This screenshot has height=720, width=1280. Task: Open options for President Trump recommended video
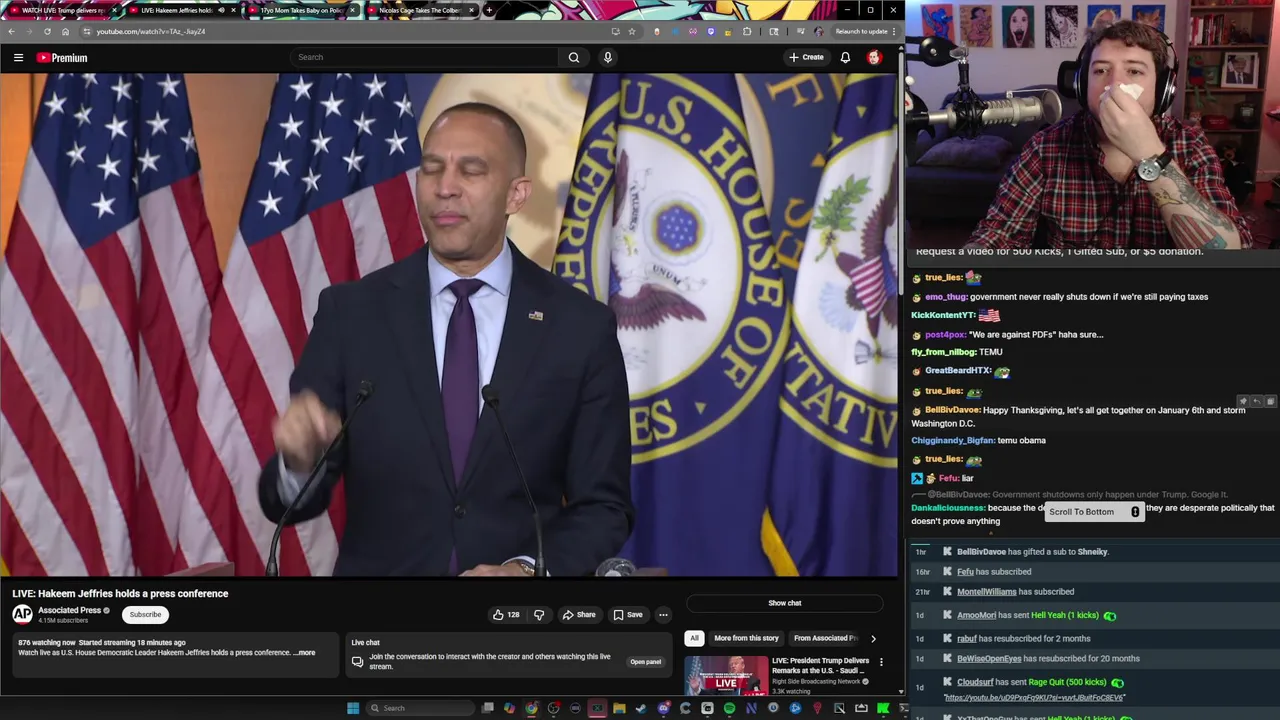coord(881,662)
